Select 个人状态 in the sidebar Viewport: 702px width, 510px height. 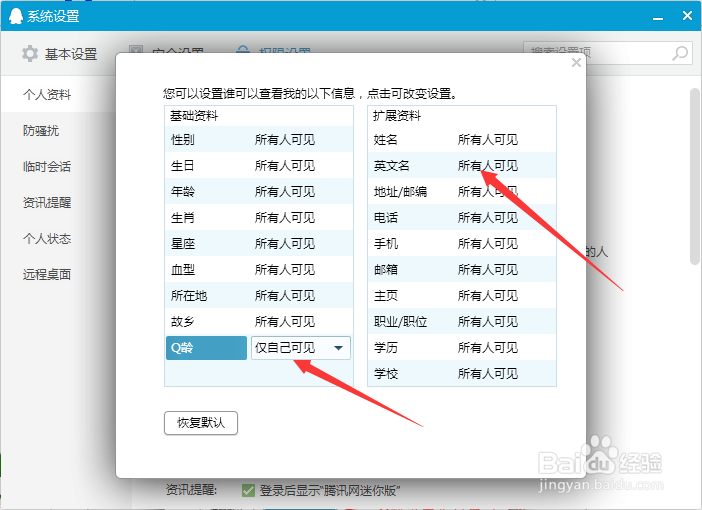coord(47,239)
